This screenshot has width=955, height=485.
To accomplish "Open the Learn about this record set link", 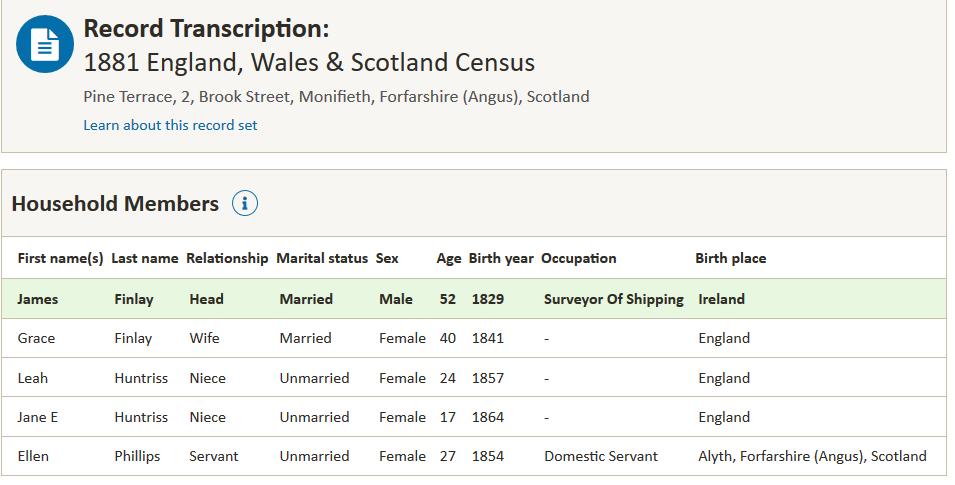I will point(170,125).
